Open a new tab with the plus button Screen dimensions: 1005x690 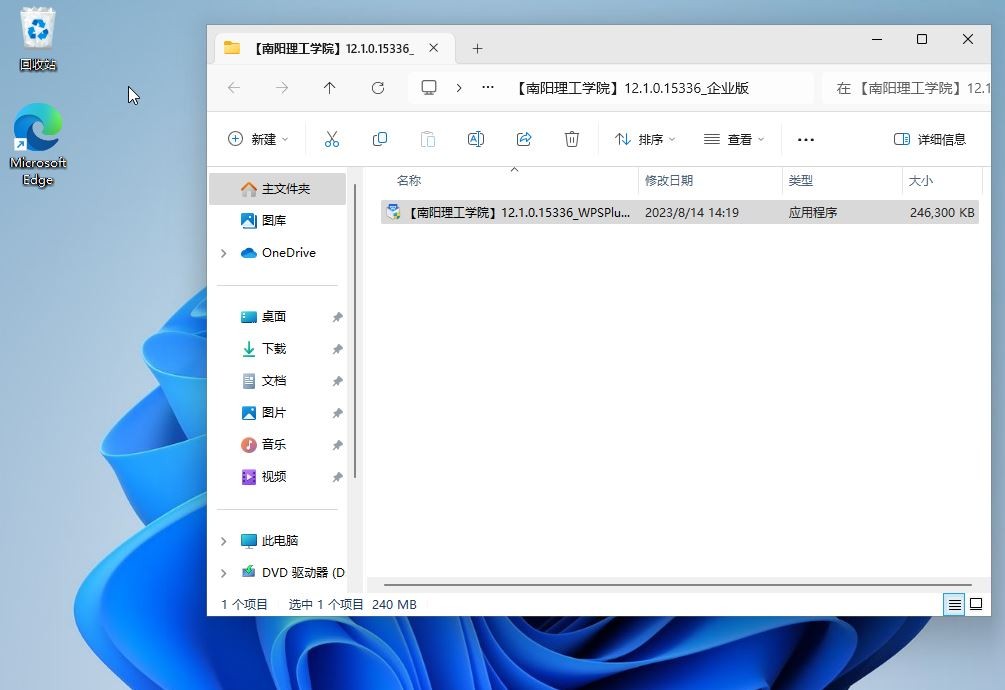[x=477, y=48]
